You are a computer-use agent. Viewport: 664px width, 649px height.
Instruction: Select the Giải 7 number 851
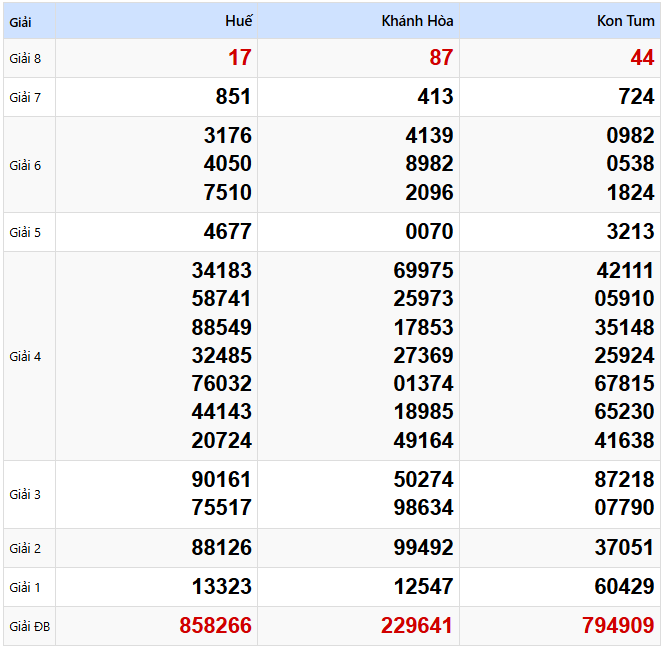(x=233, y=97)
